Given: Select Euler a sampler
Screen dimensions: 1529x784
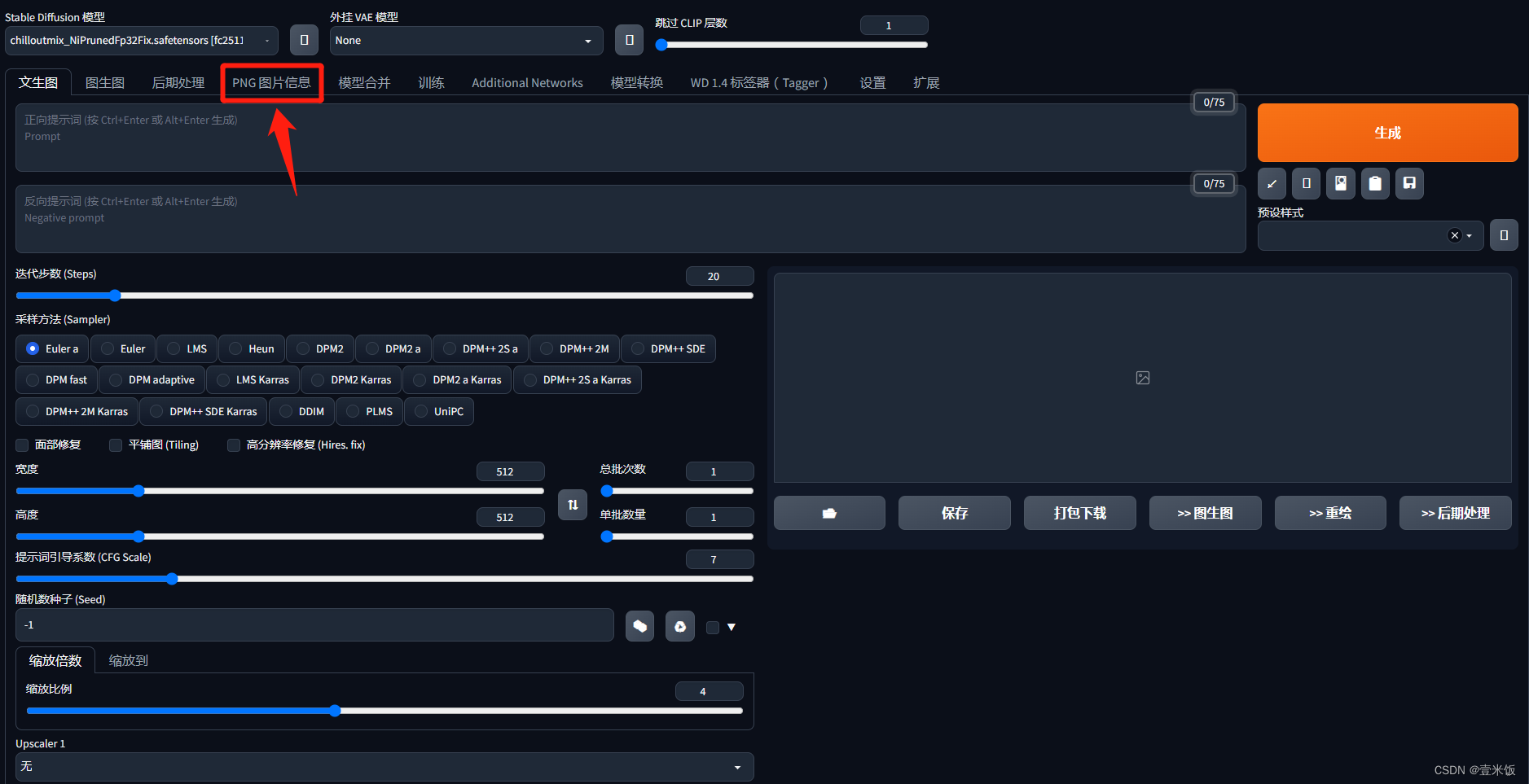Looking at the screenshot, I should tap(52, 348).
